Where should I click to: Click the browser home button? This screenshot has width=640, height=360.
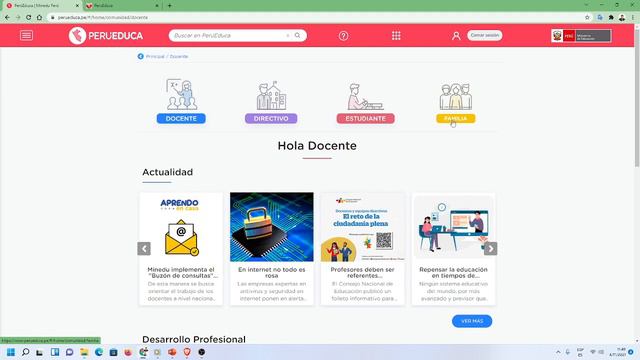39,17
